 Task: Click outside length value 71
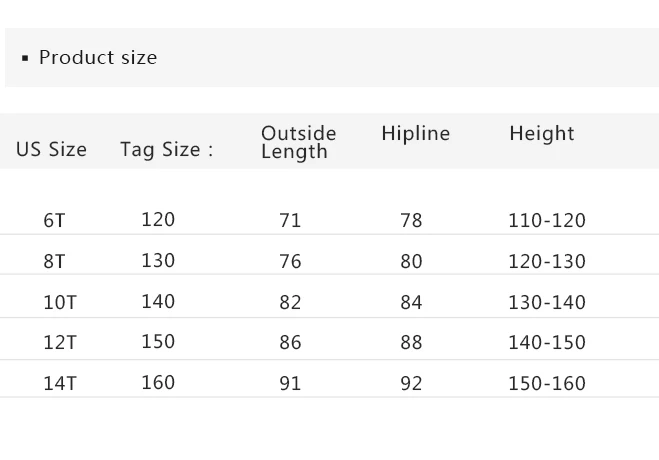289,220
